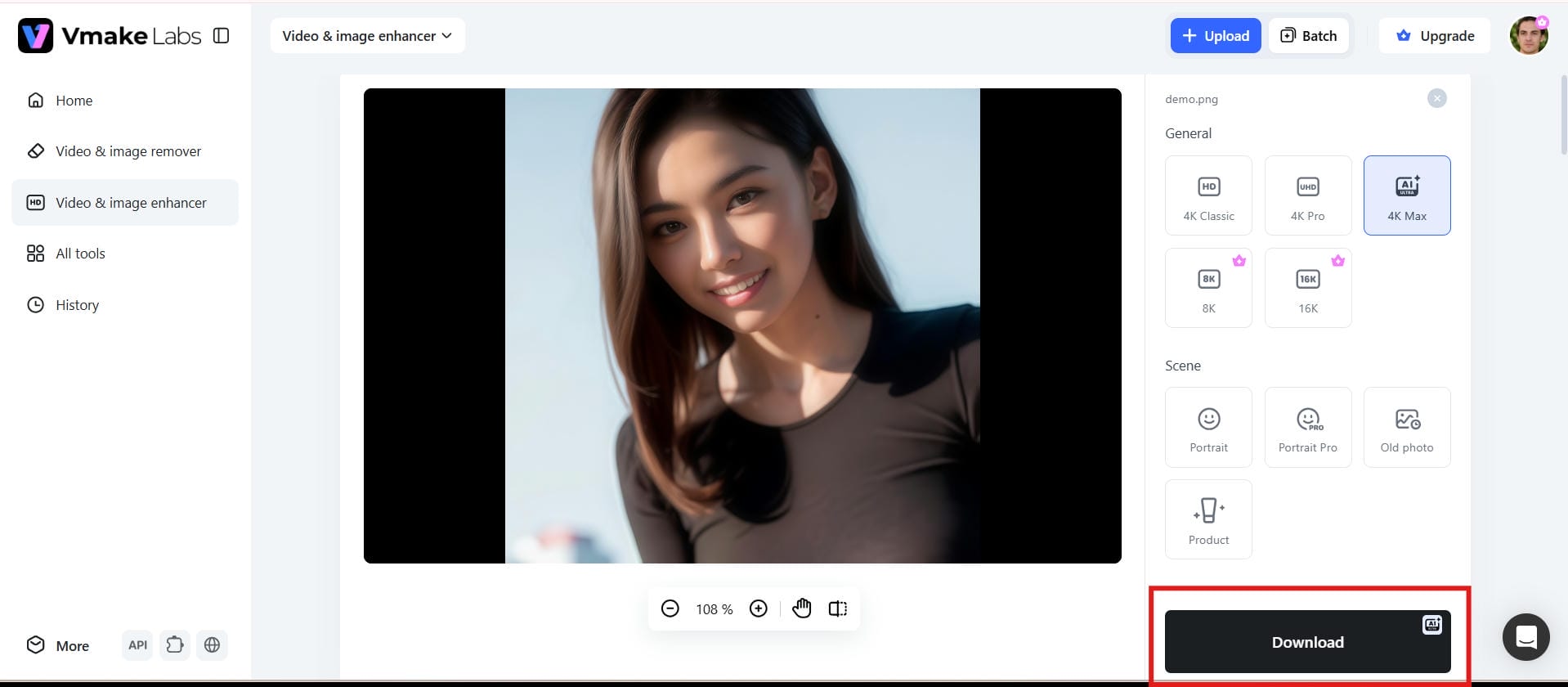This screenshot has height=687, width=1568.
Task: Open Home in the sidebar
Action: [125, 101]
